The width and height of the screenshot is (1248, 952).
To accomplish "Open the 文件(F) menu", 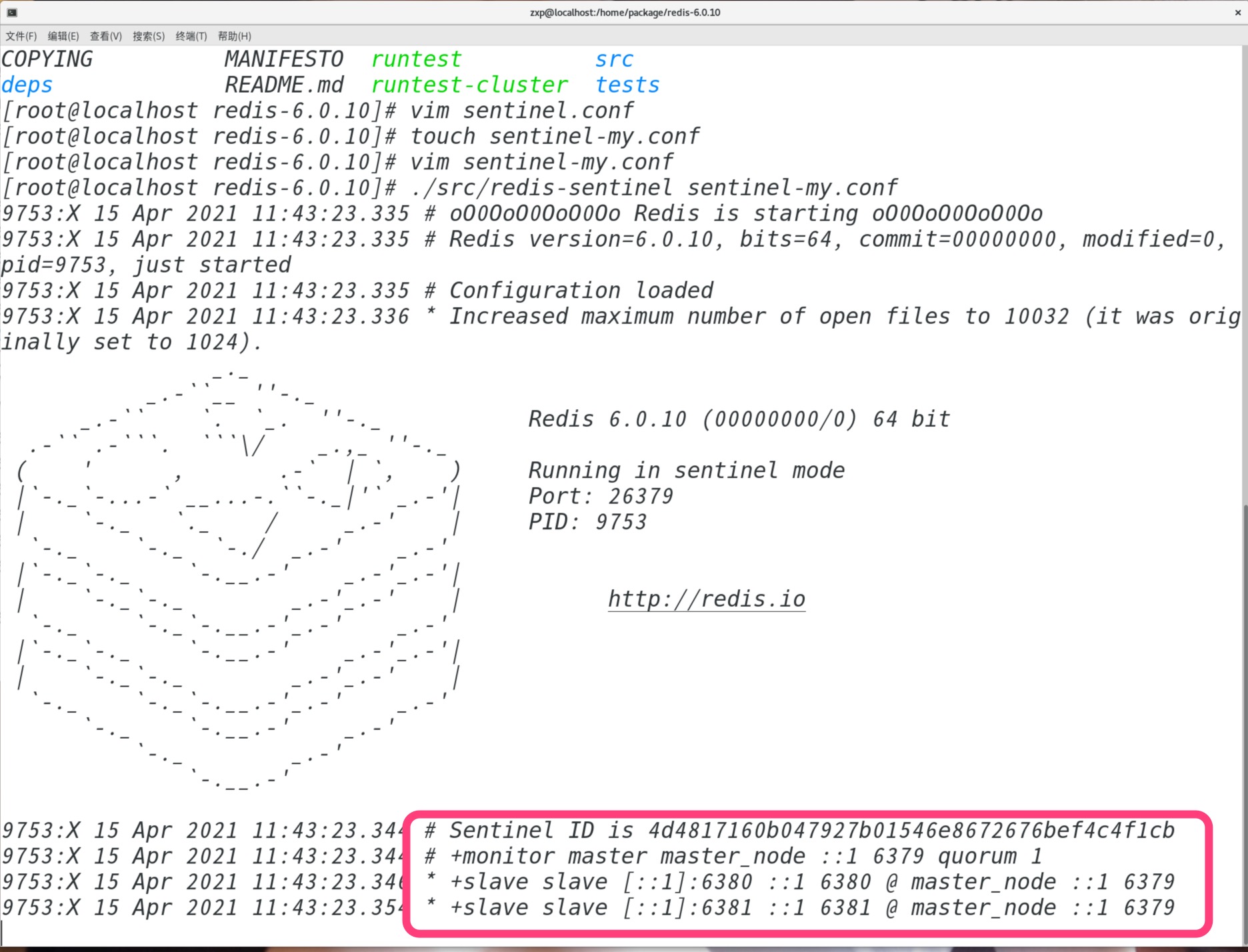I will pyautogui.click(x=21, y=36).
